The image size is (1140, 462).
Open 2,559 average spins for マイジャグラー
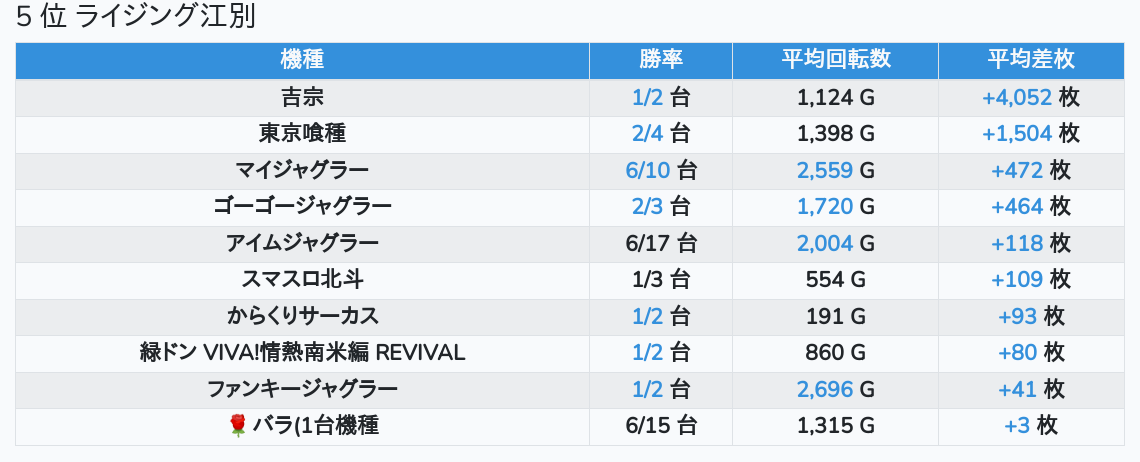click(824, 171)
